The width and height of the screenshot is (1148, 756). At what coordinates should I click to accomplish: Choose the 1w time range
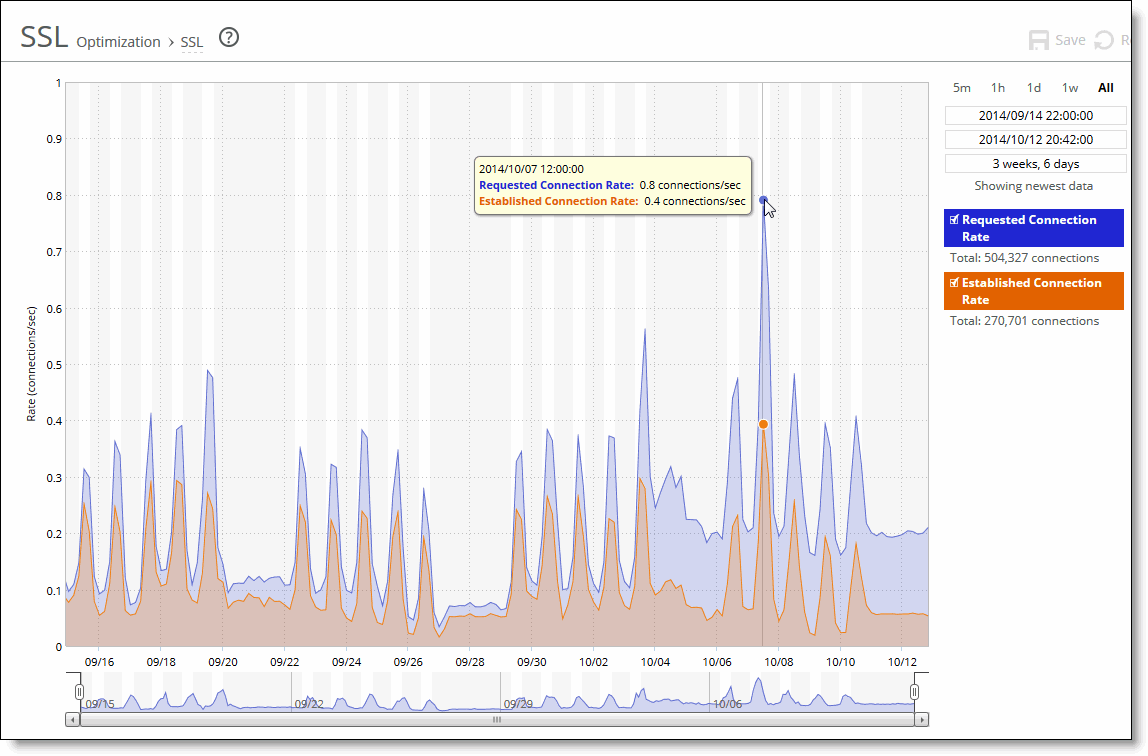(x=1070, y=88)
